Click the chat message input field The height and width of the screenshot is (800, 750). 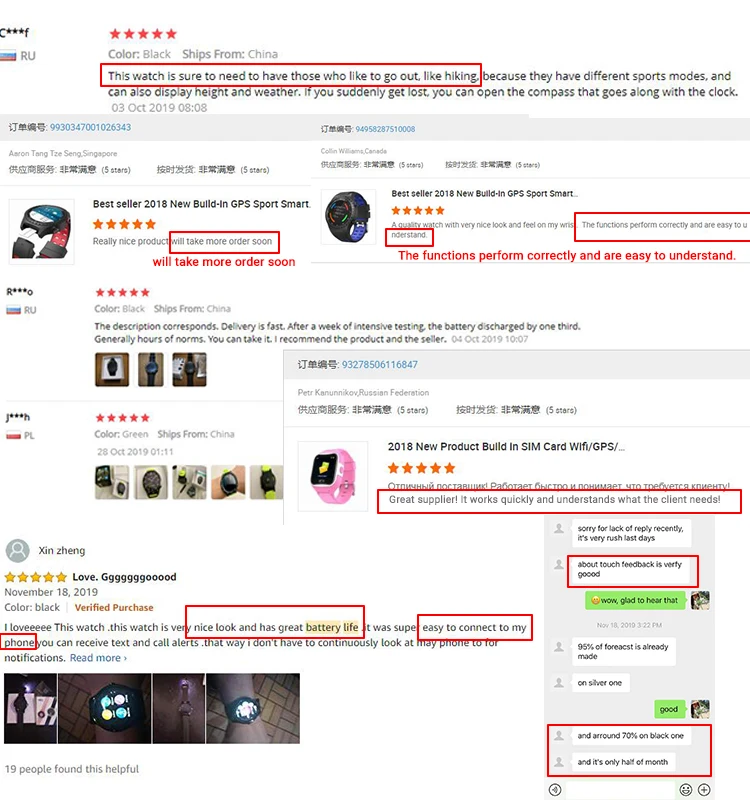tap(620, 790)
